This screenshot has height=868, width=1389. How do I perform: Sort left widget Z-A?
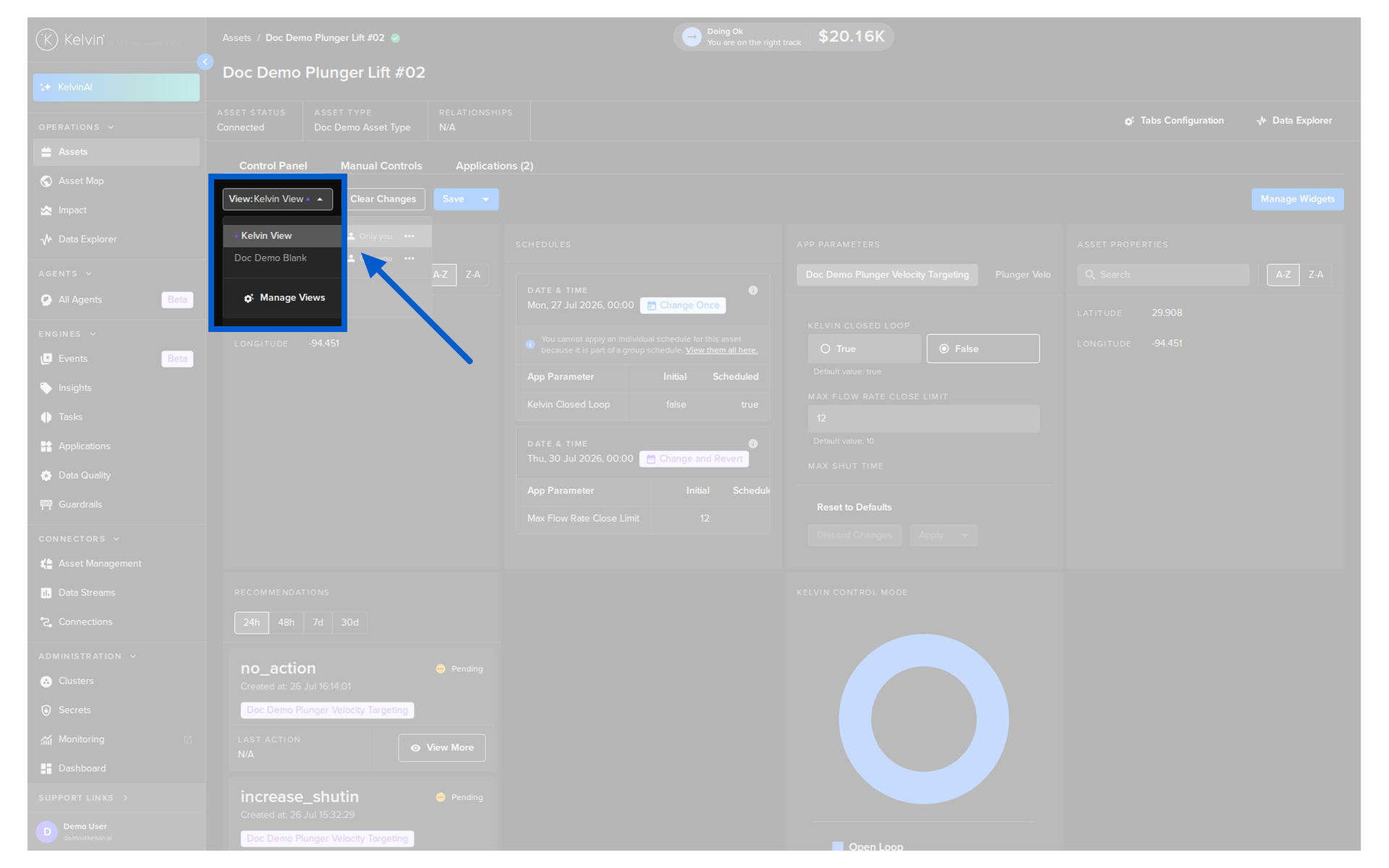coord(473,275)
